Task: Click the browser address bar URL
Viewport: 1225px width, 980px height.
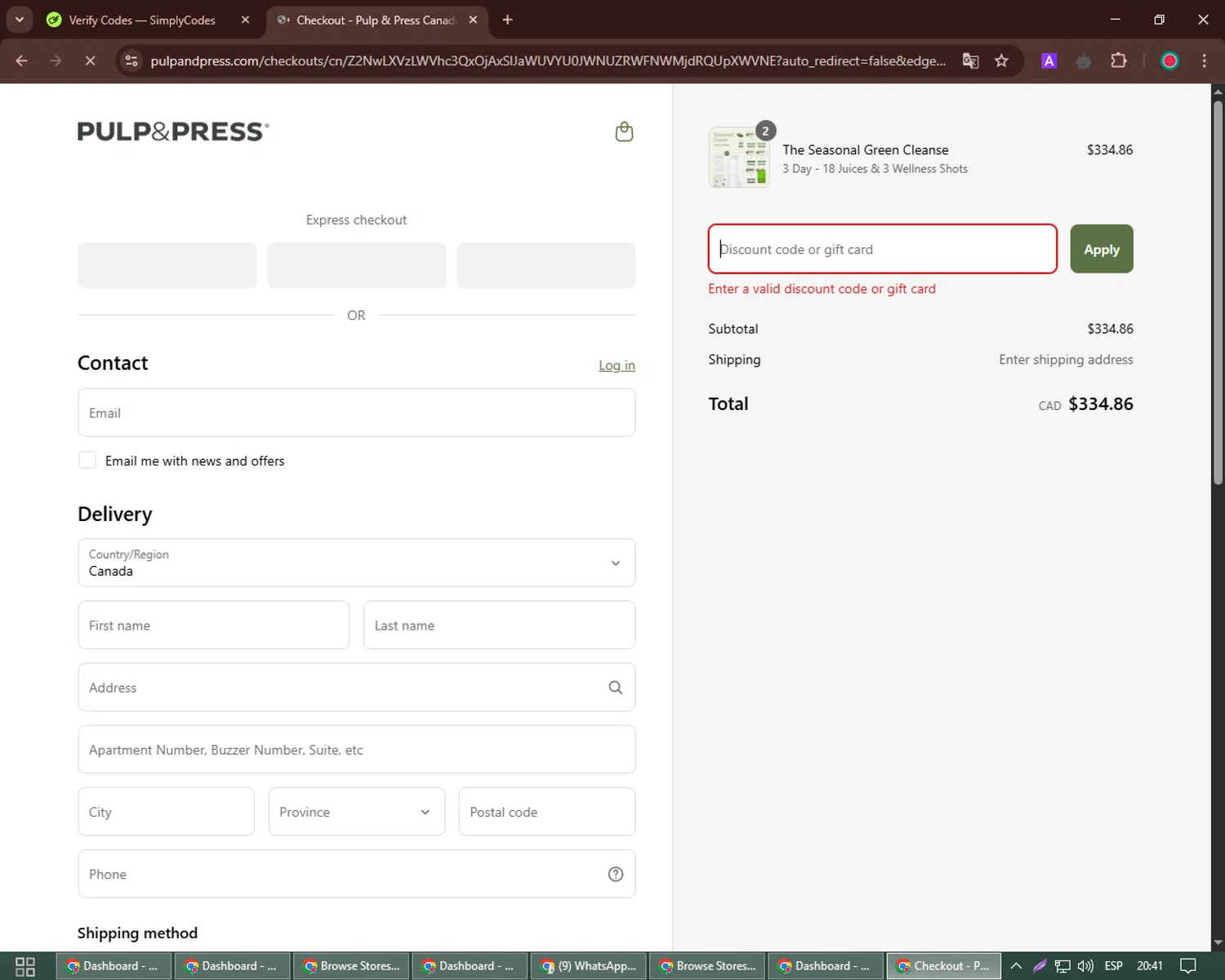Action: 548,60
